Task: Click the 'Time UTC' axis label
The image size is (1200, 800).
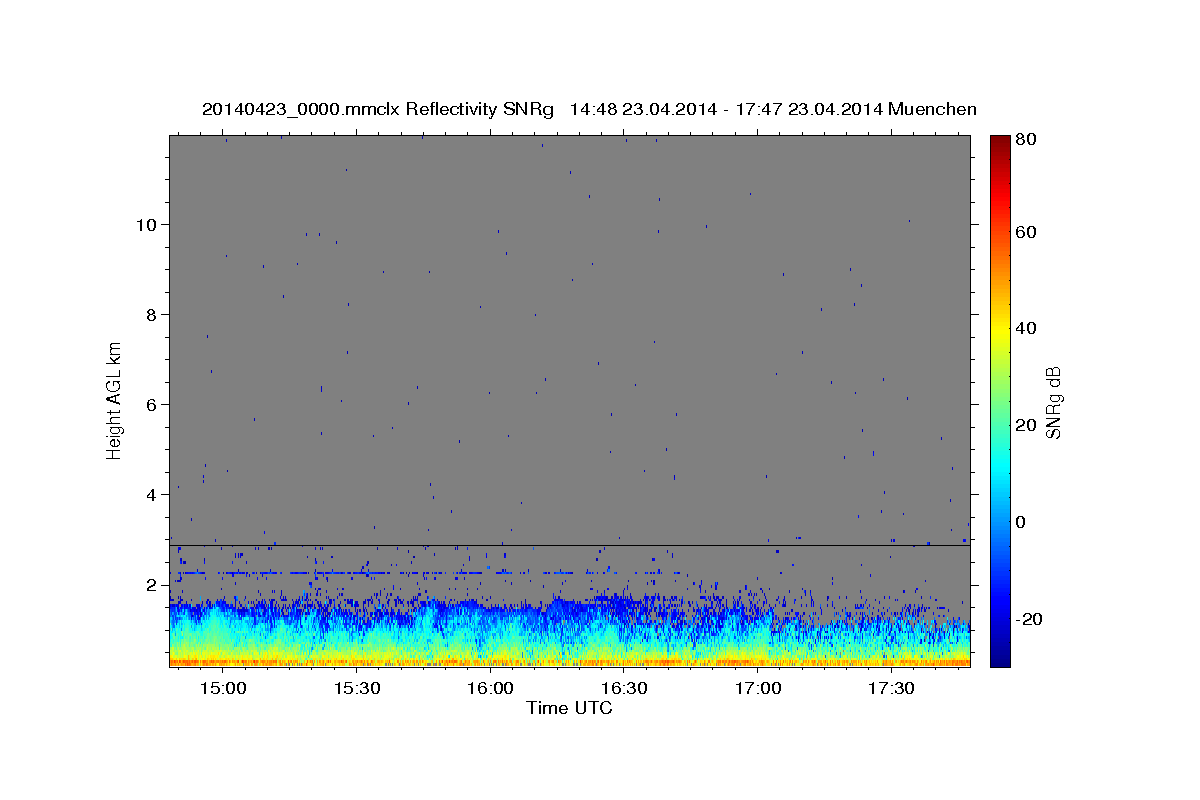Action: (x=569, y=708)
